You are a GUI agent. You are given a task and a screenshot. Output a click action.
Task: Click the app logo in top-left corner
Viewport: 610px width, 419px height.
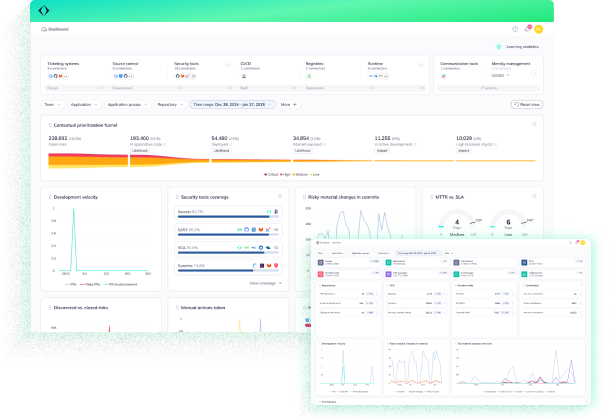(42, 9)
